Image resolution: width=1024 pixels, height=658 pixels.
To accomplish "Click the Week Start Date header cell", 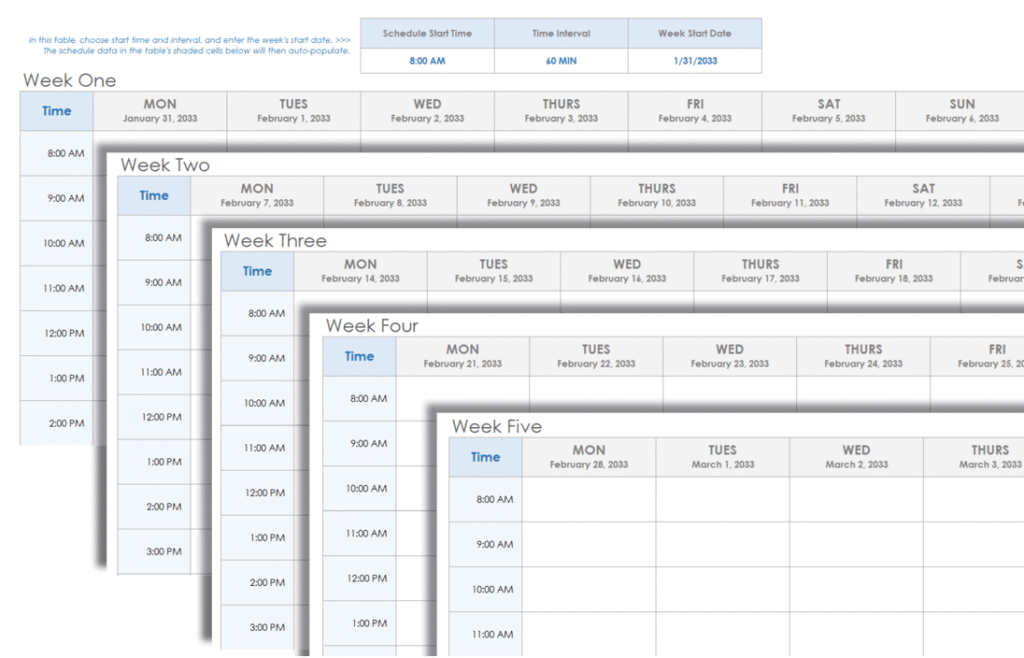I will click(695, 33).
